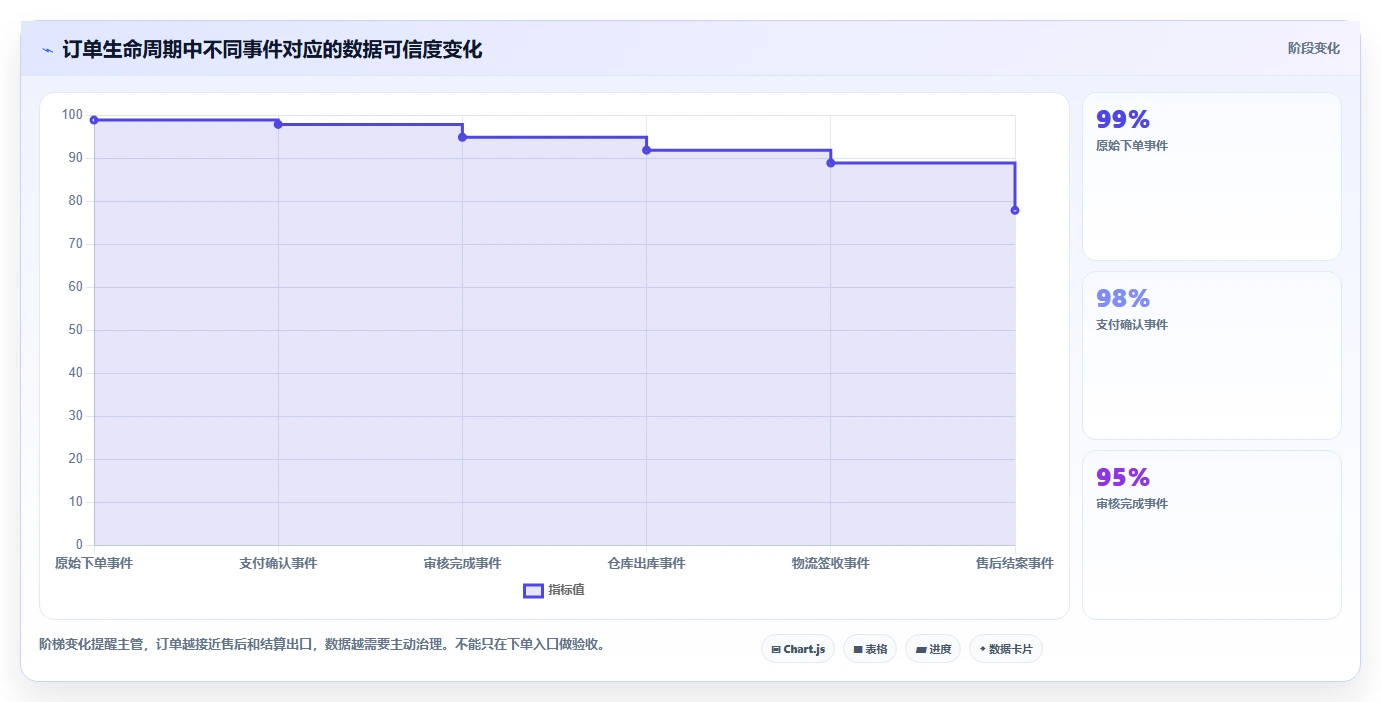Select the 表格 tag chip
Image resolution: width=1381 pixels, height=702 pixels.
coord(869,649)
